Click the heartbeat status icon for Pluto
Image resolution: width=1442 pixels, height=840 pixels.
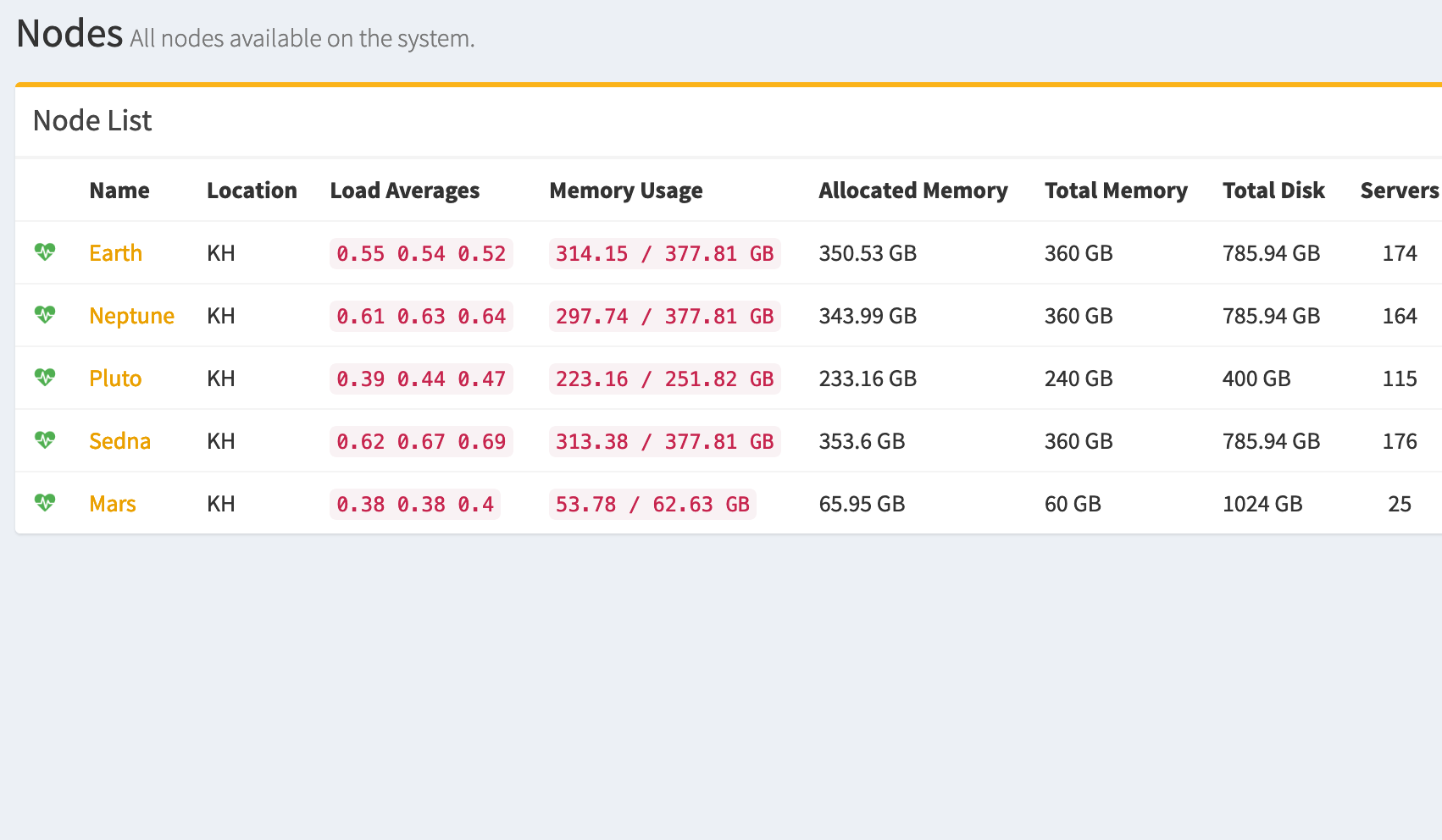(x=45, y=378)
